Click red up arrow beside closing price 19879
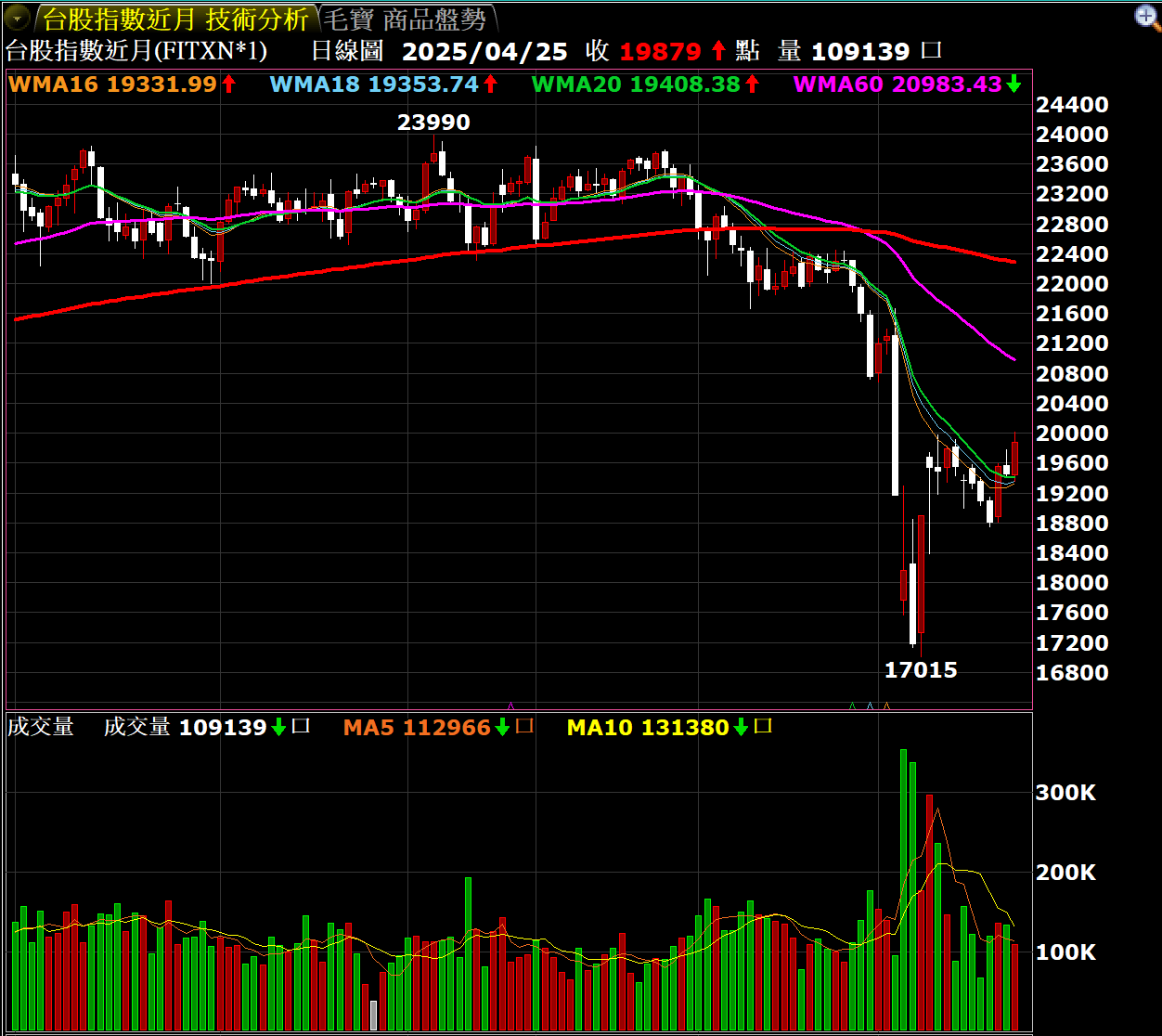Screen dimensions: 1162x1036 coord(718,51)
